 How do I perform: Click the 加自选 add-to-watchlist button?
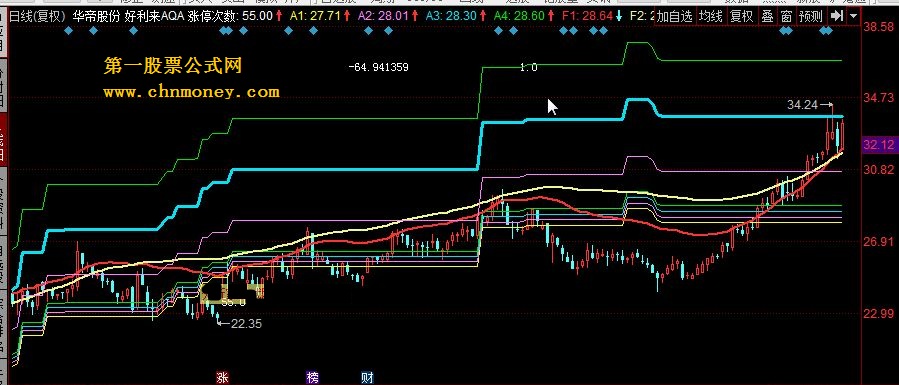coord(674,16)
